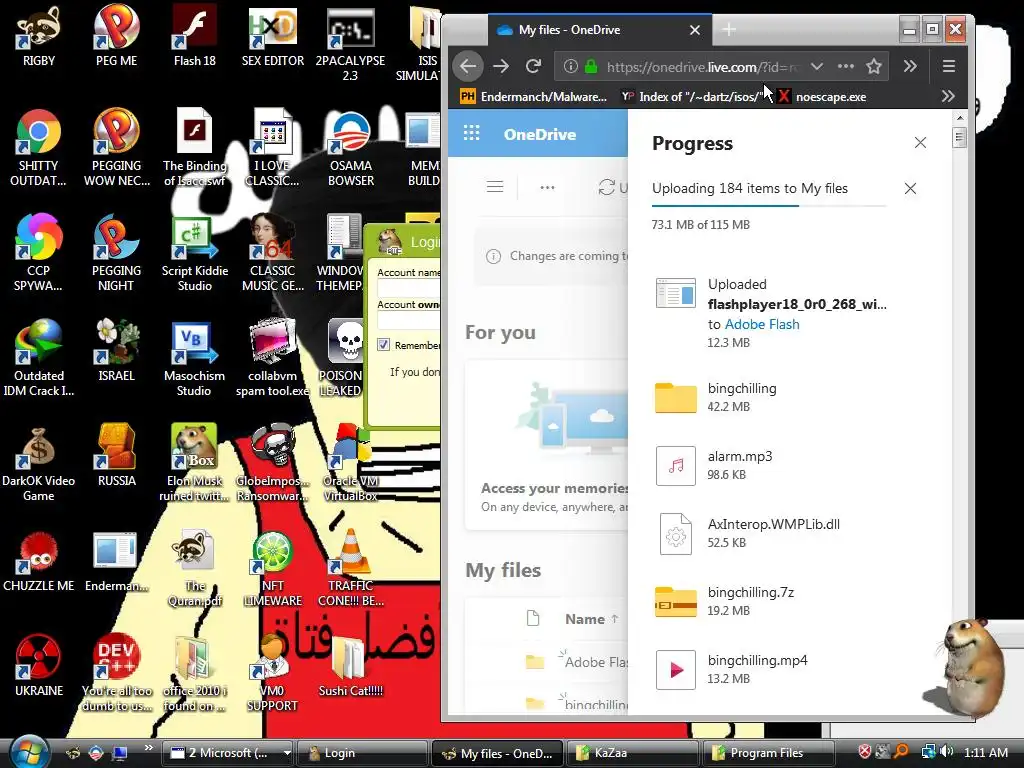Image resolution: width=1024 pixels, height=768 pixels.
Task: Open VM0 SUPPORT shortcut
Action: coord(272,674)
